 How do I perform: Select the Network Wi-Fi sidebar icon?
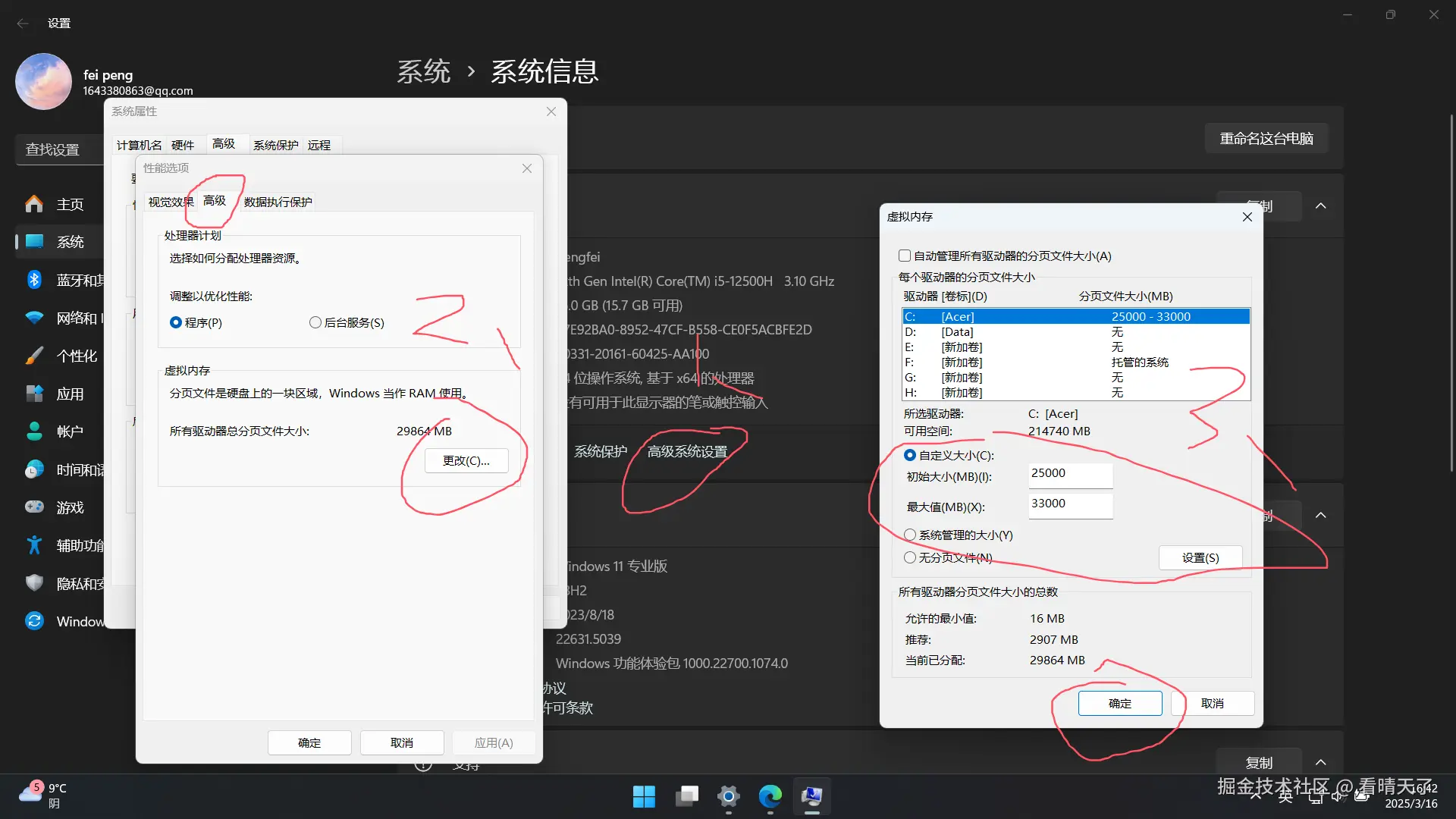click(34, 318)
